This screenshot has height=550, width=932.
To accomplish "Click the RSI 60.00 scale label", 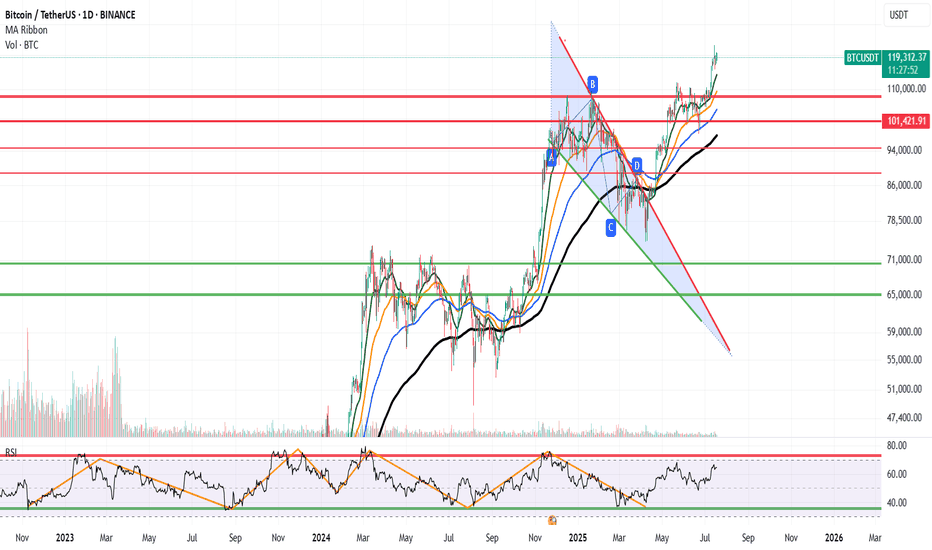I will coord(897,474).
